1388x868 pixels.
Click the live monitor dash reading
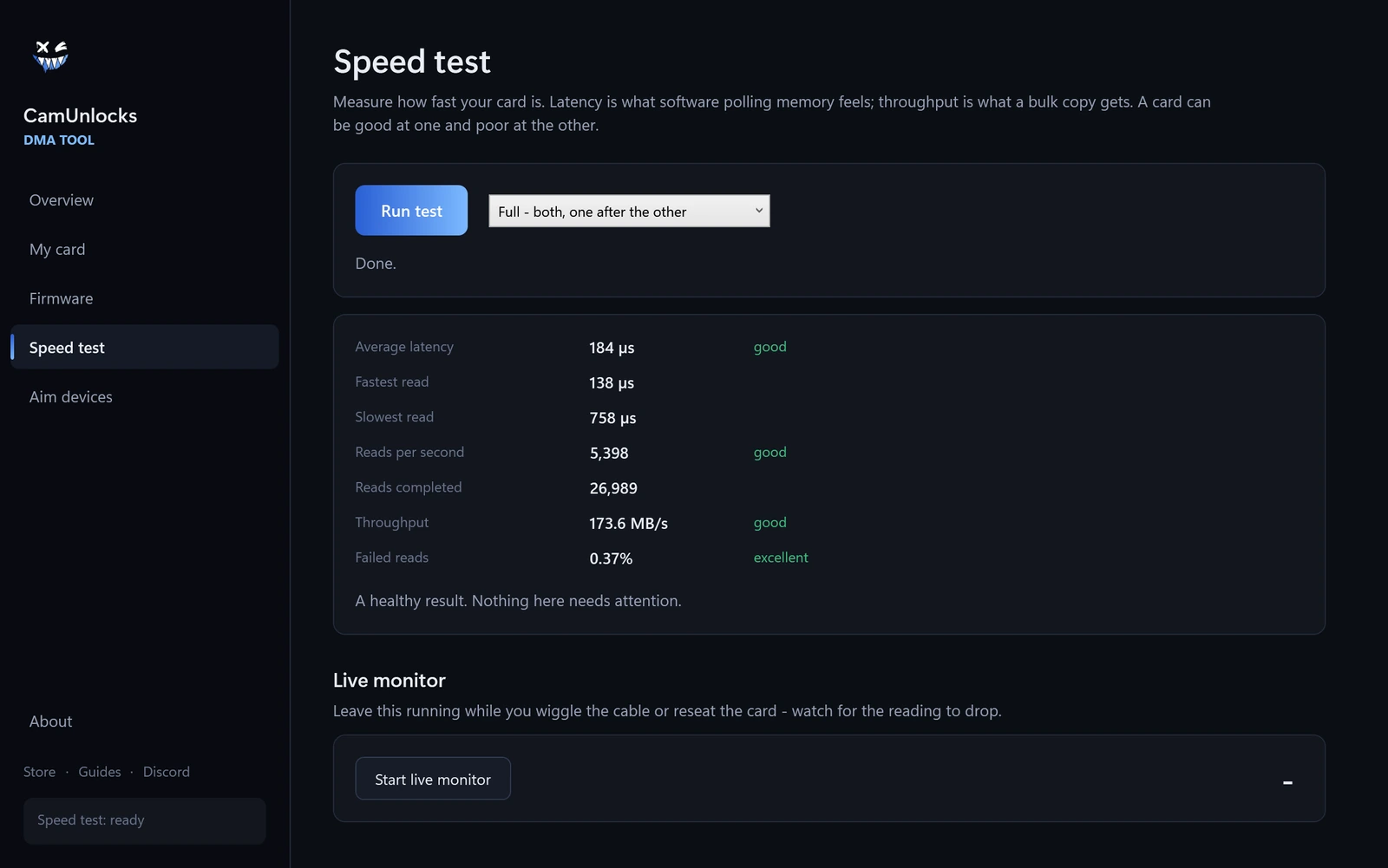1287,782
